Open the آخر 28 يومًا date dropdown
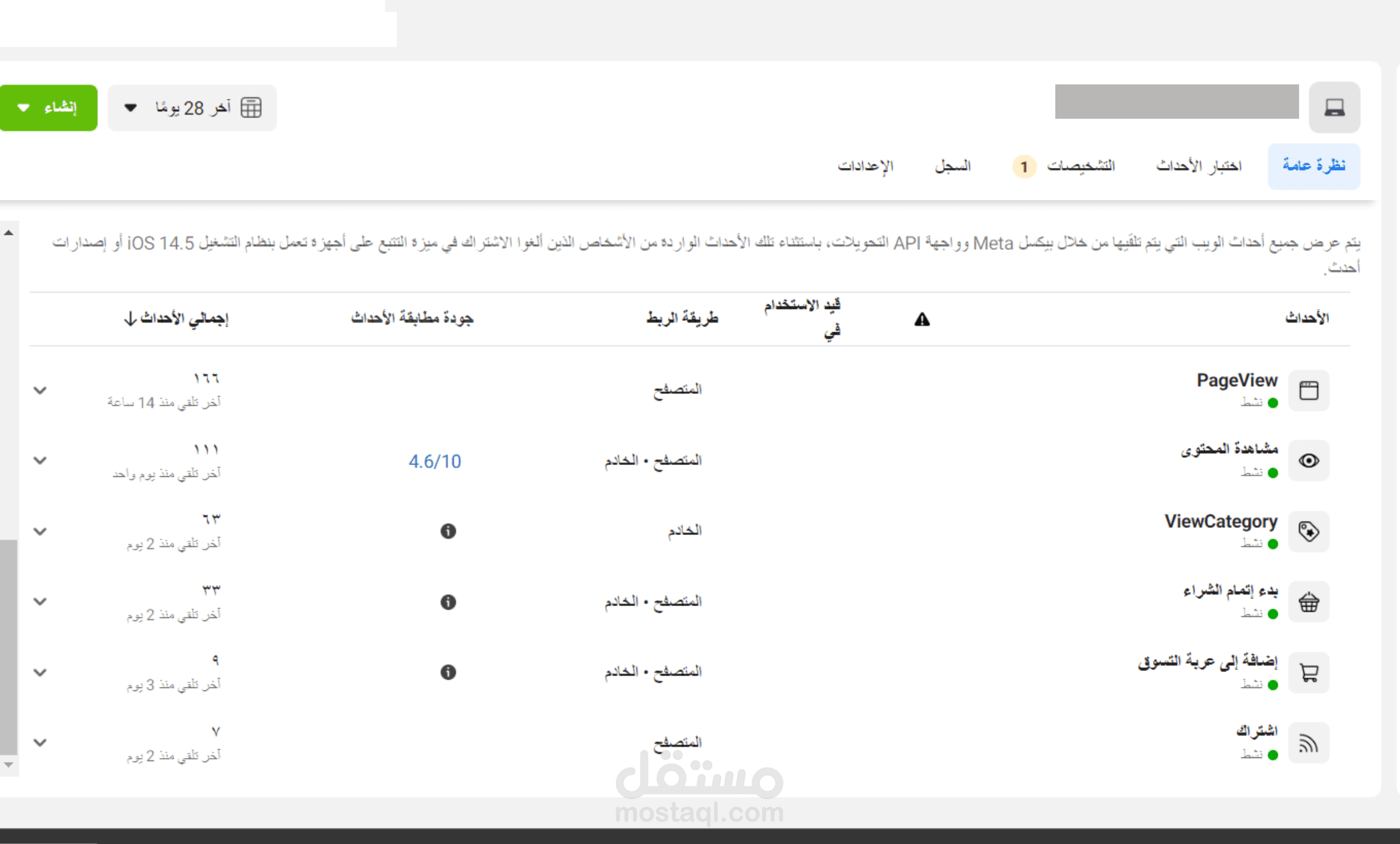Viewport: 1400px width, 844px height. [x=192, y=108]
